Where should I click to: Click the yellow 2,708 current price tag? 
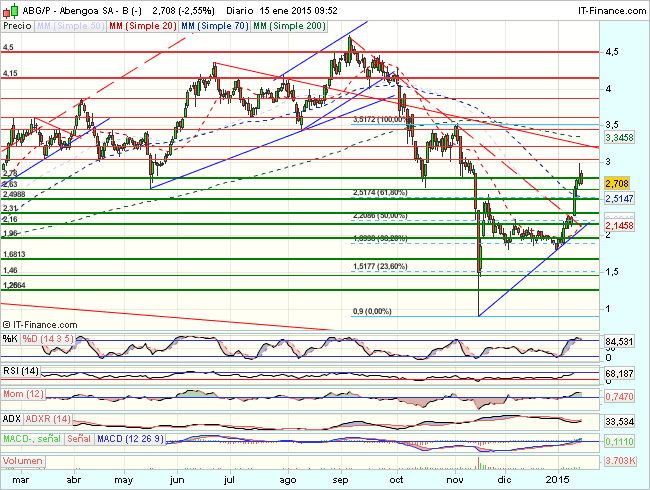tap(617, 183)
